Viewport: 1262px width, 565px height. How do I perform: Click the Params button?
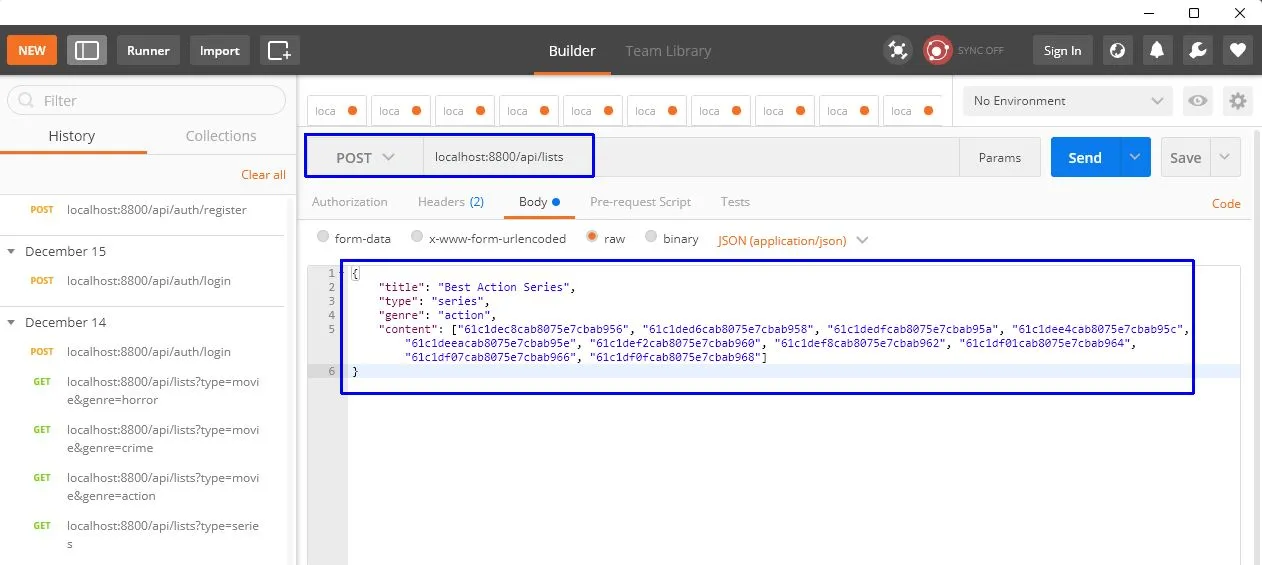[x=1000, y=158]
